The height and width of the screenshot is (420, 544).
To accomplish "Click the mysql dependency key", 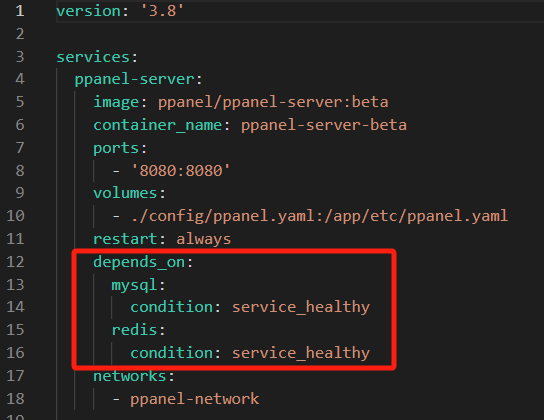I will (x=134, y=285).
